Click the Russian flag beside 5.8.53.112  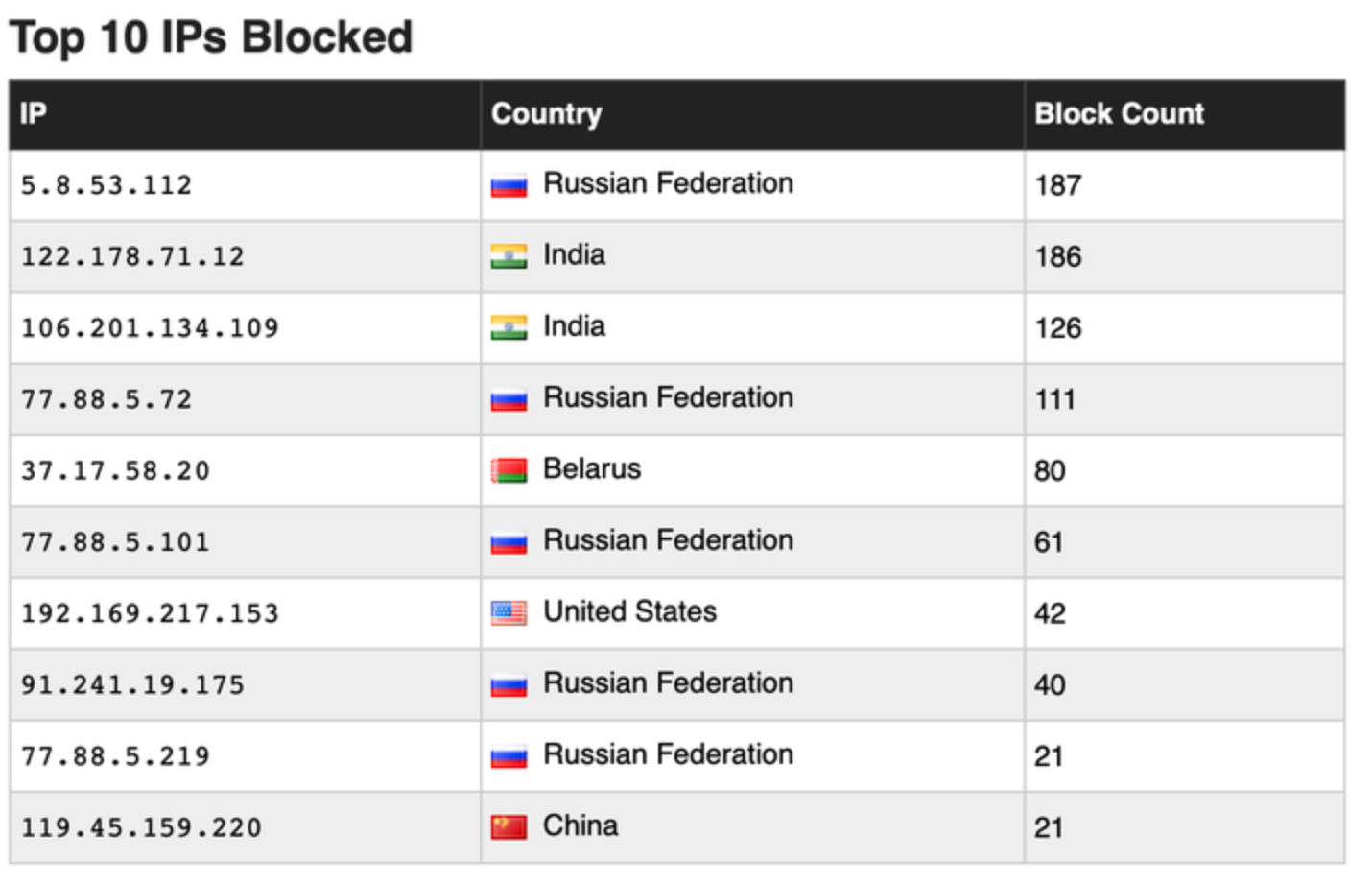coord(509,185)
